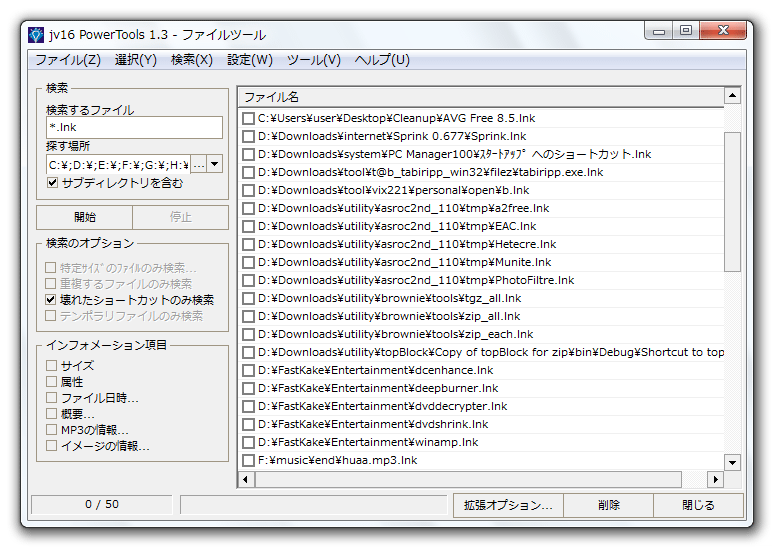
Task: Minimize the jv16 PowerTools window
Action: coord(658,31)
